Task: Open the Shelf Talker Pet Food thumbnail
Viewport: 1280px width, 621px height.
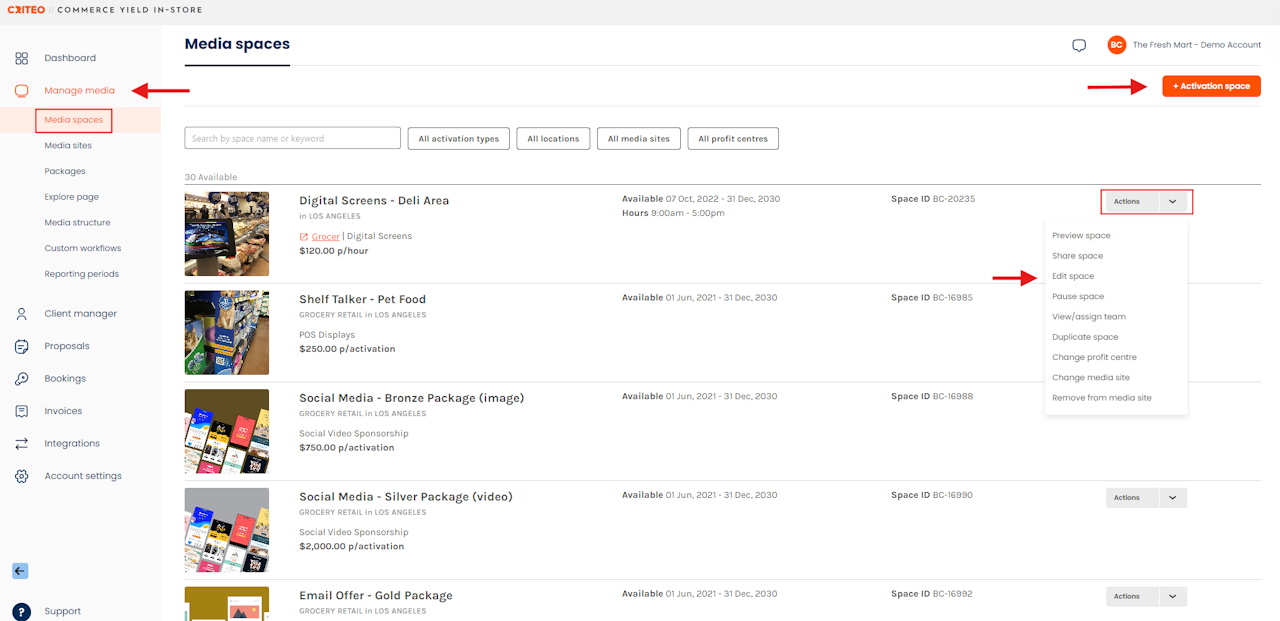Action: click(227, 332)
